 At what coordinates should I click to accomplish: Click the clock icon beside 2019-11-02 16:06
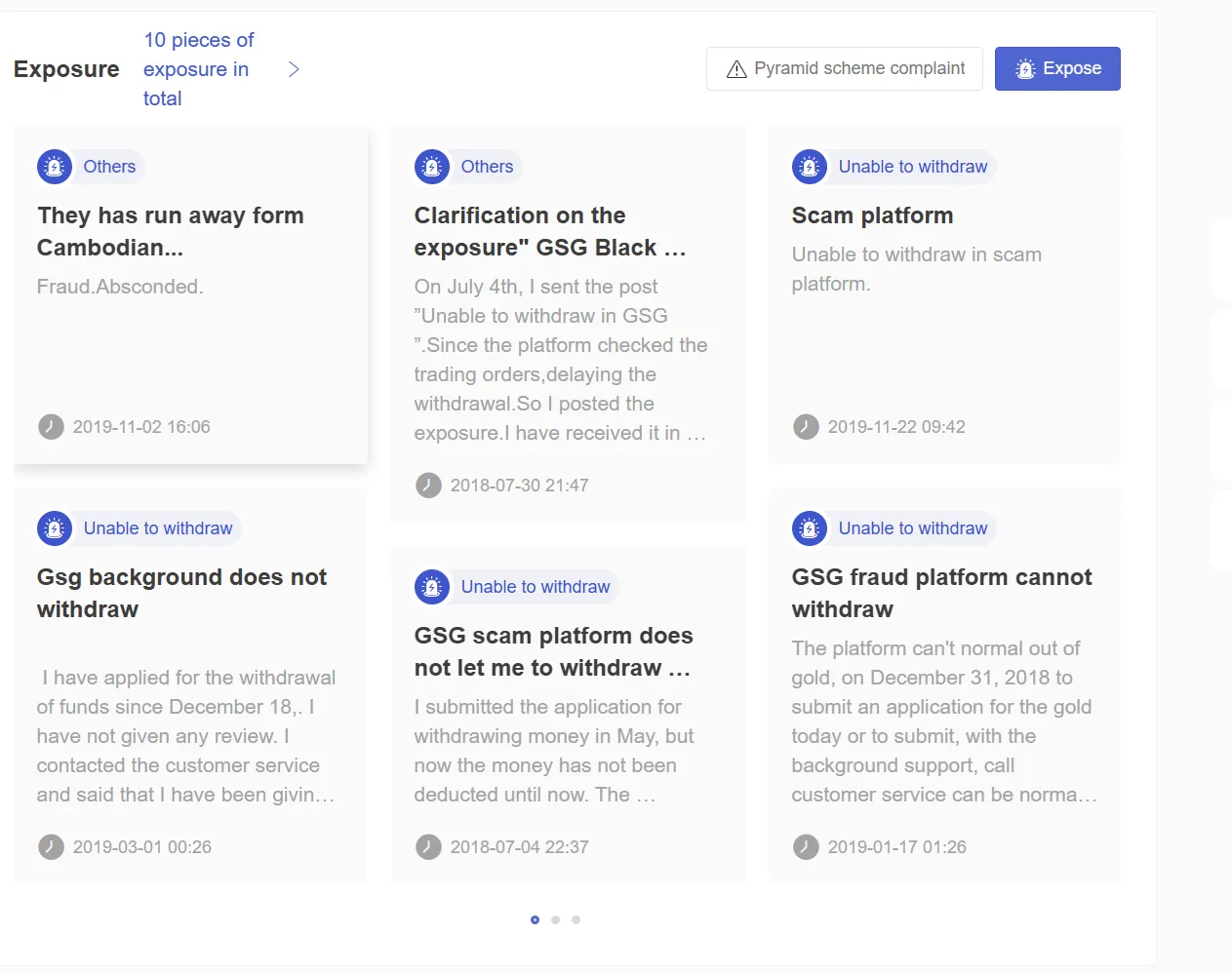(51, 427)
